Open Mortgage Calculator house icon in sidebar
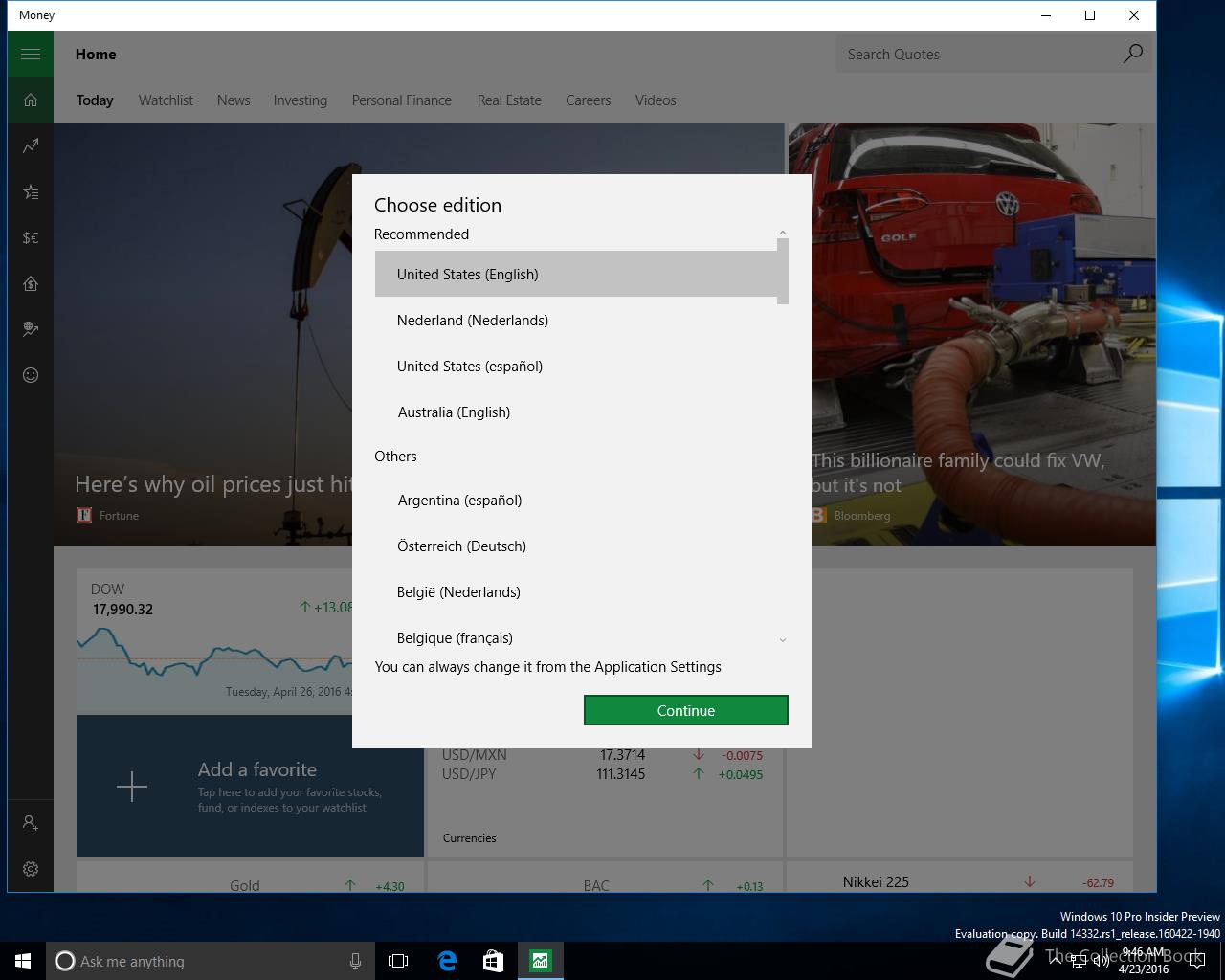Viewport: 1225px width, 980px height. pos(31,283)
